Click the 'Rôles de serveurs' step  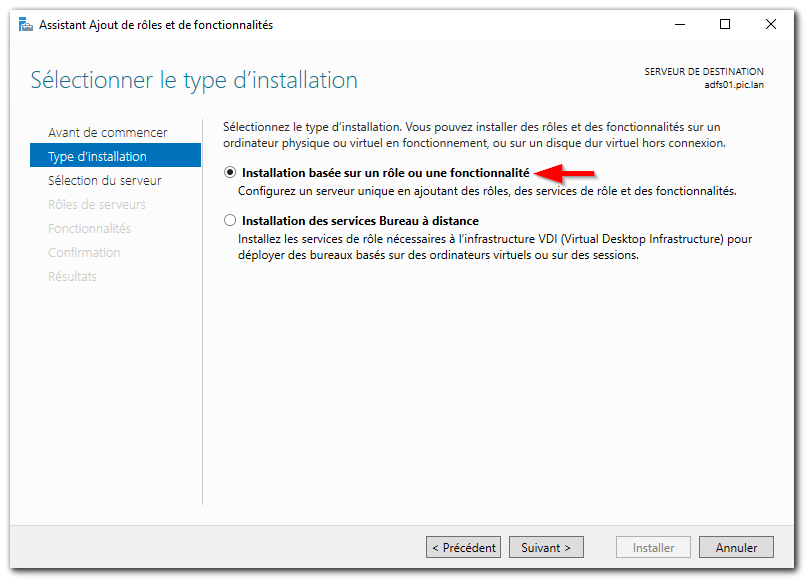[x=99, y=204]
